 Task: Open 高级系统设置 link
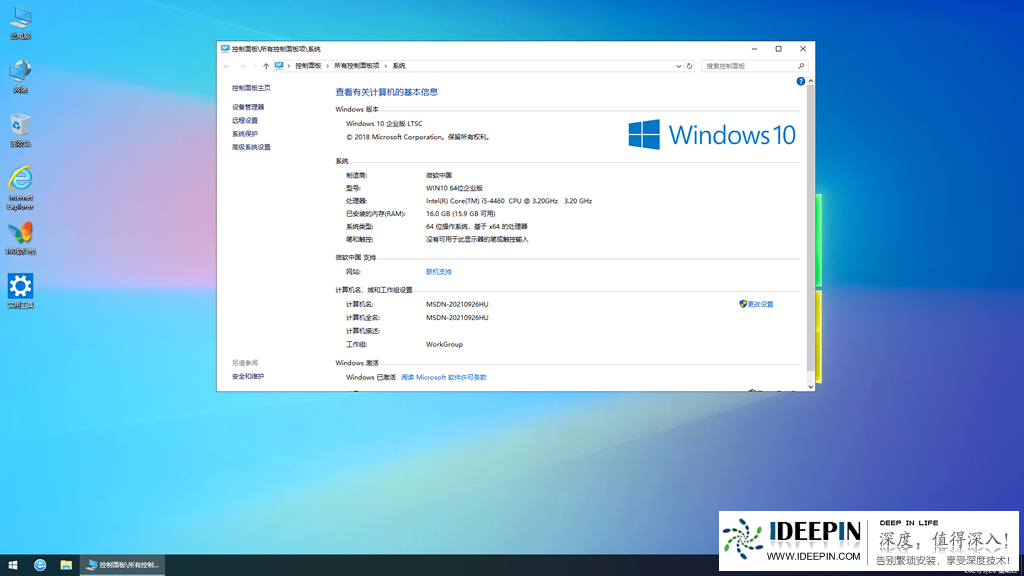[x=251, y=148]
